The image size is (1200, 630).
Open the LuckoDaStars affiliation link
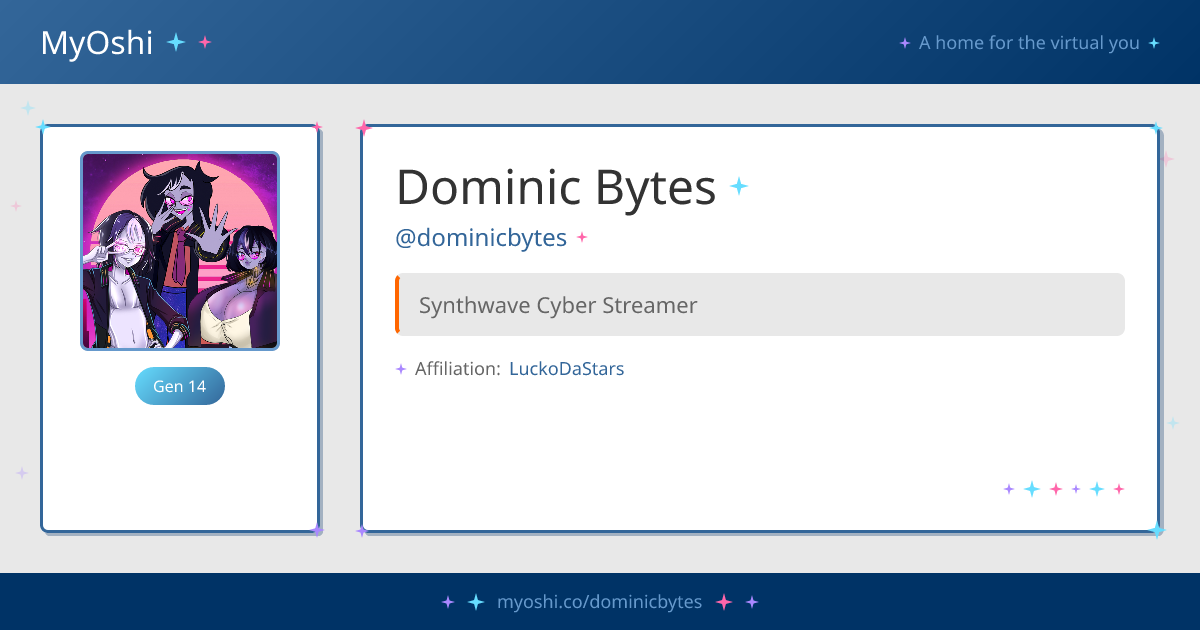coord(566,369)
